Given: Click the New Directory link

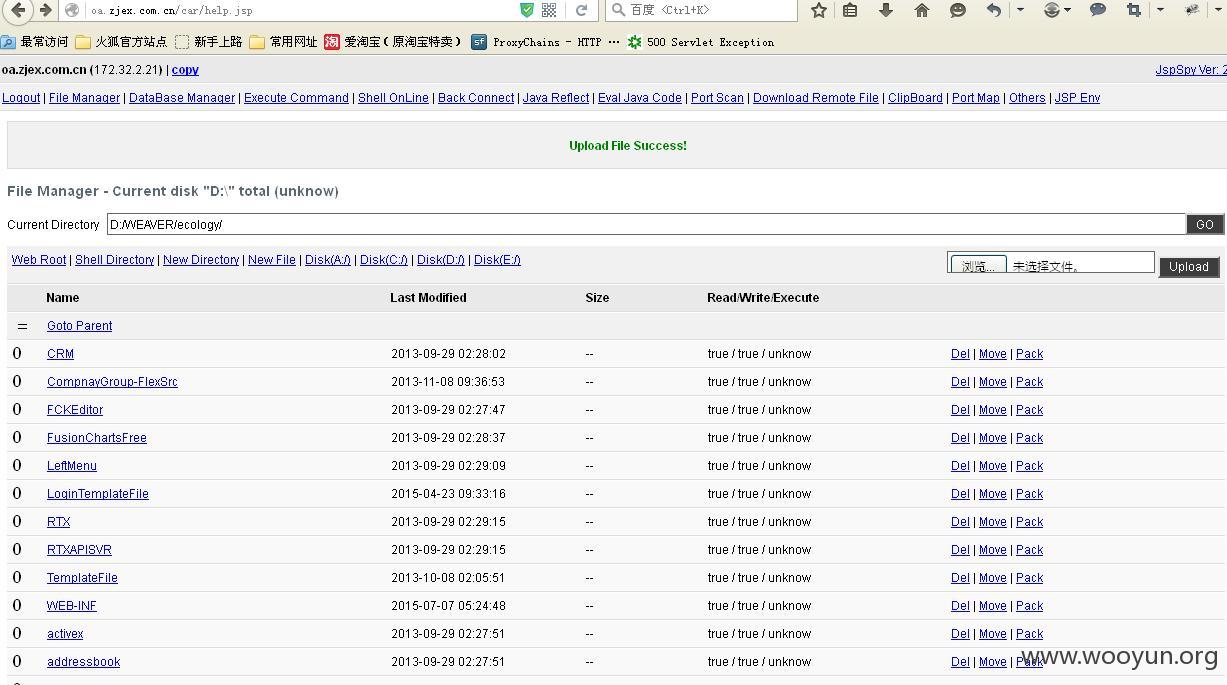Looking at the screenshot, I should [201, 260].
